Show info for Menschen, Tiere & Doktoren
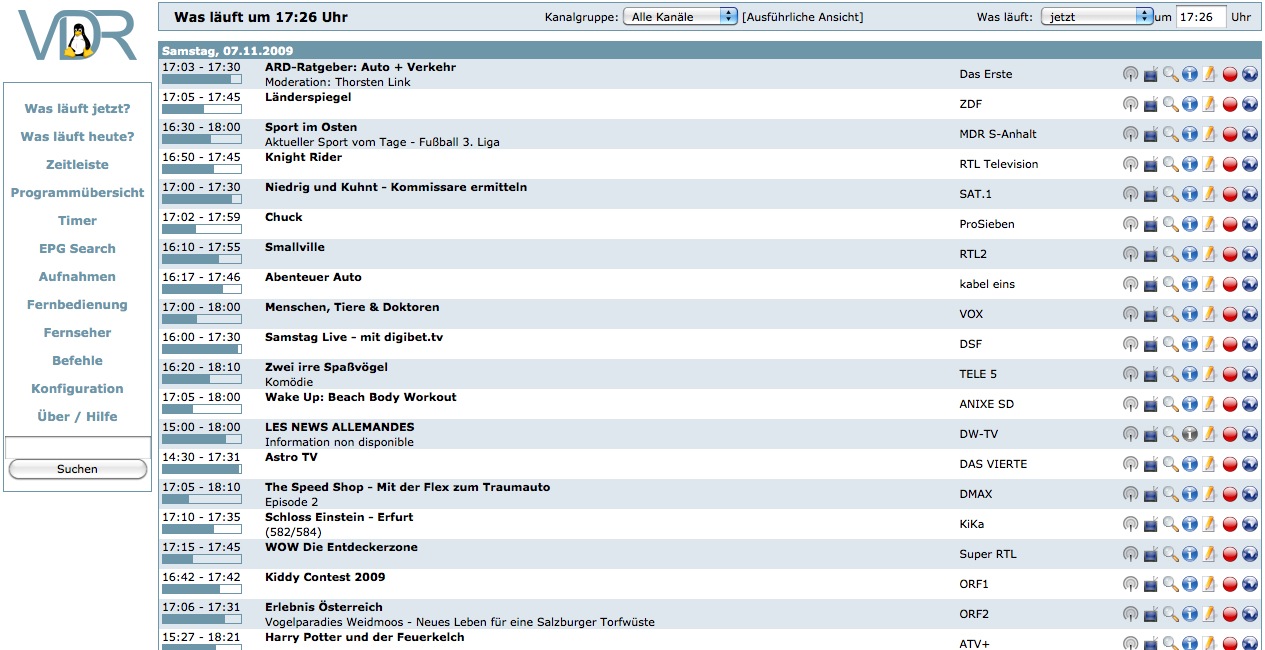 pyautogui.click(x=1190, y=314)
